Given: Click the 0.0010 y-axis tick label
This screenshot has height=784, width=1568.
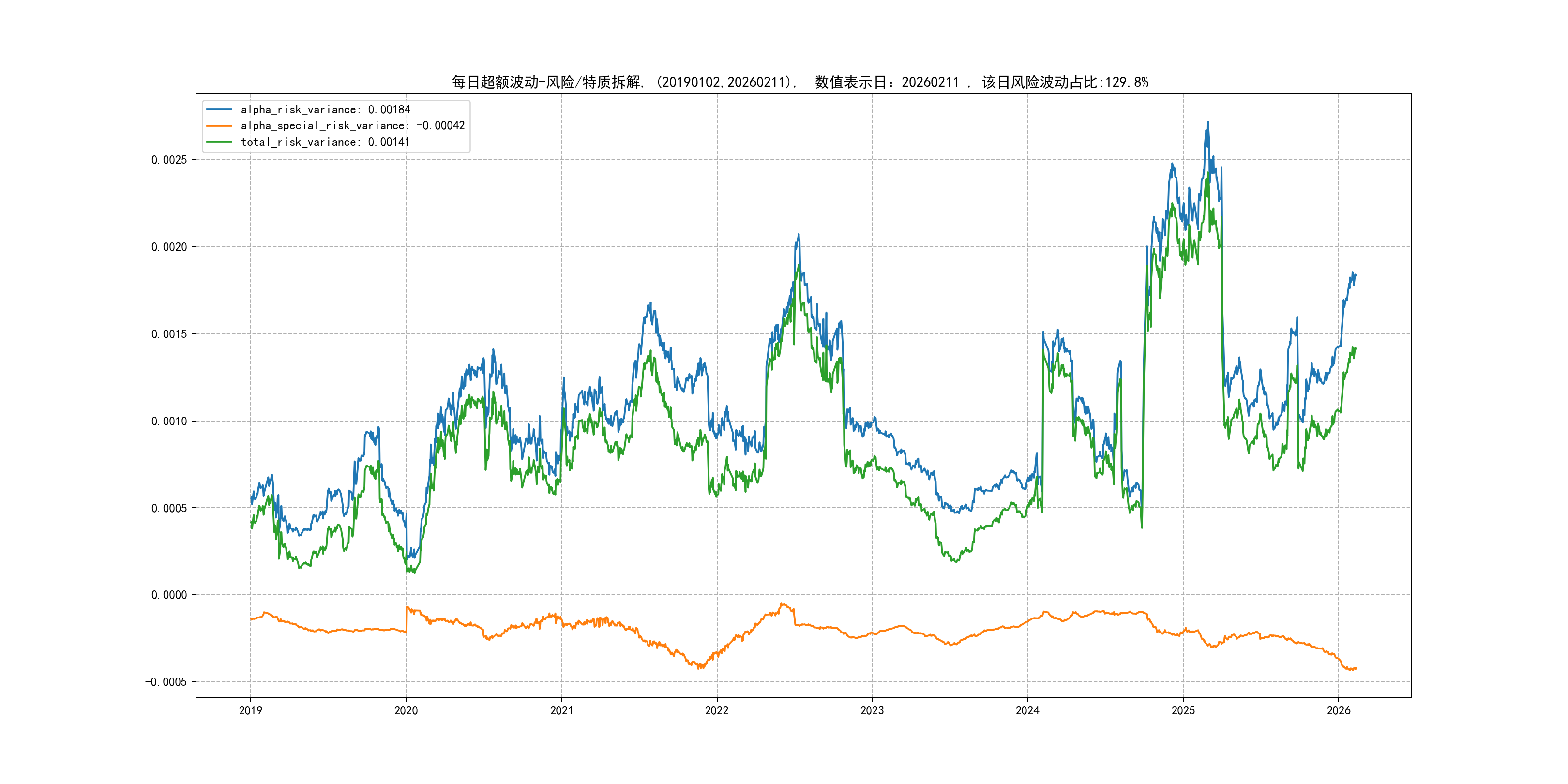Looking at the screenshot, I should pos(168,421).
